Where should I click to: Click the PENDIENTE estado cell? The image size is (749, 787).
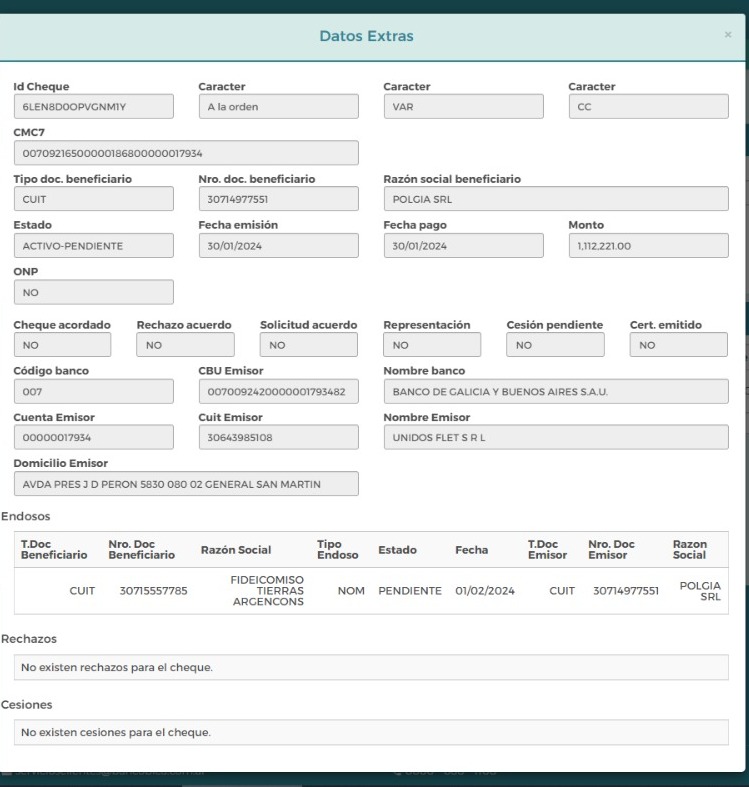click(x=410, y=591)
